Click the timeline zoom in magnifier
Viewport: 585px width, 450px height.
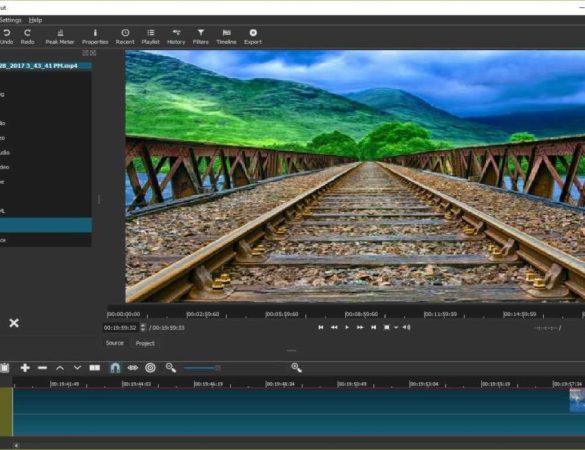coord(297,368)
